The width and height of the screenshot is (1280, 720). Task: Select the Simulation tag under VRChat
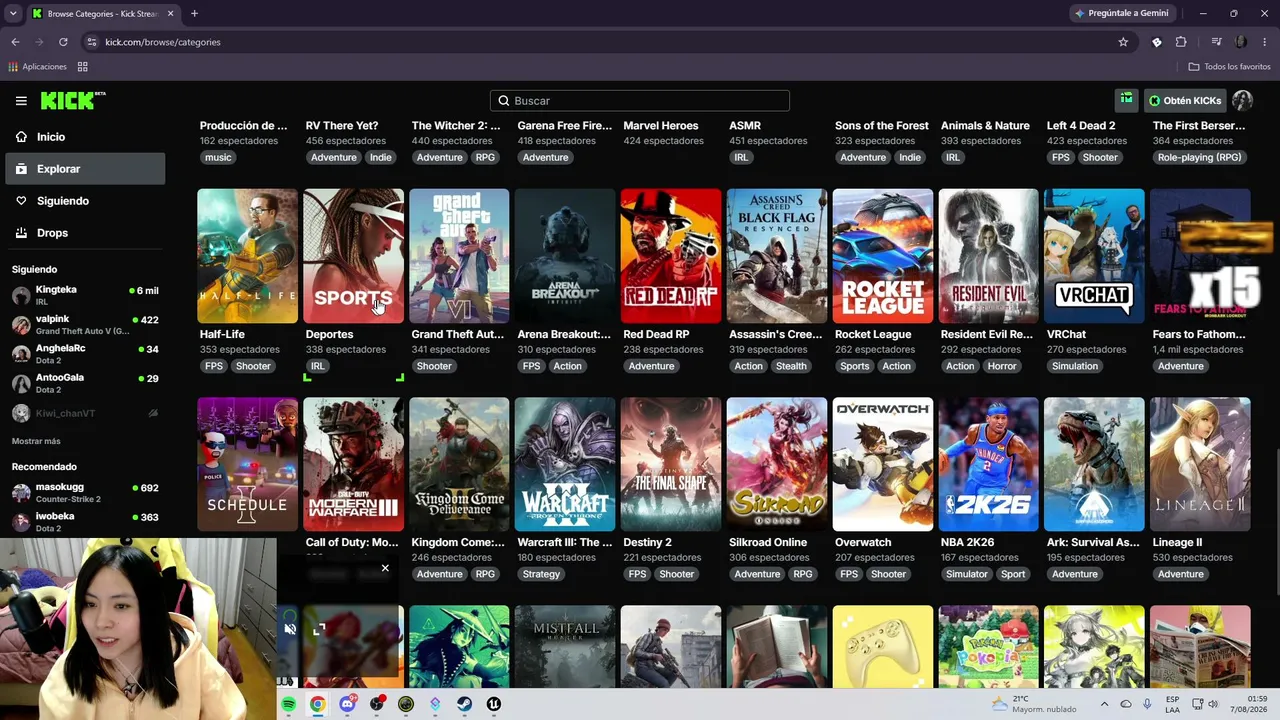(1075, 366)
